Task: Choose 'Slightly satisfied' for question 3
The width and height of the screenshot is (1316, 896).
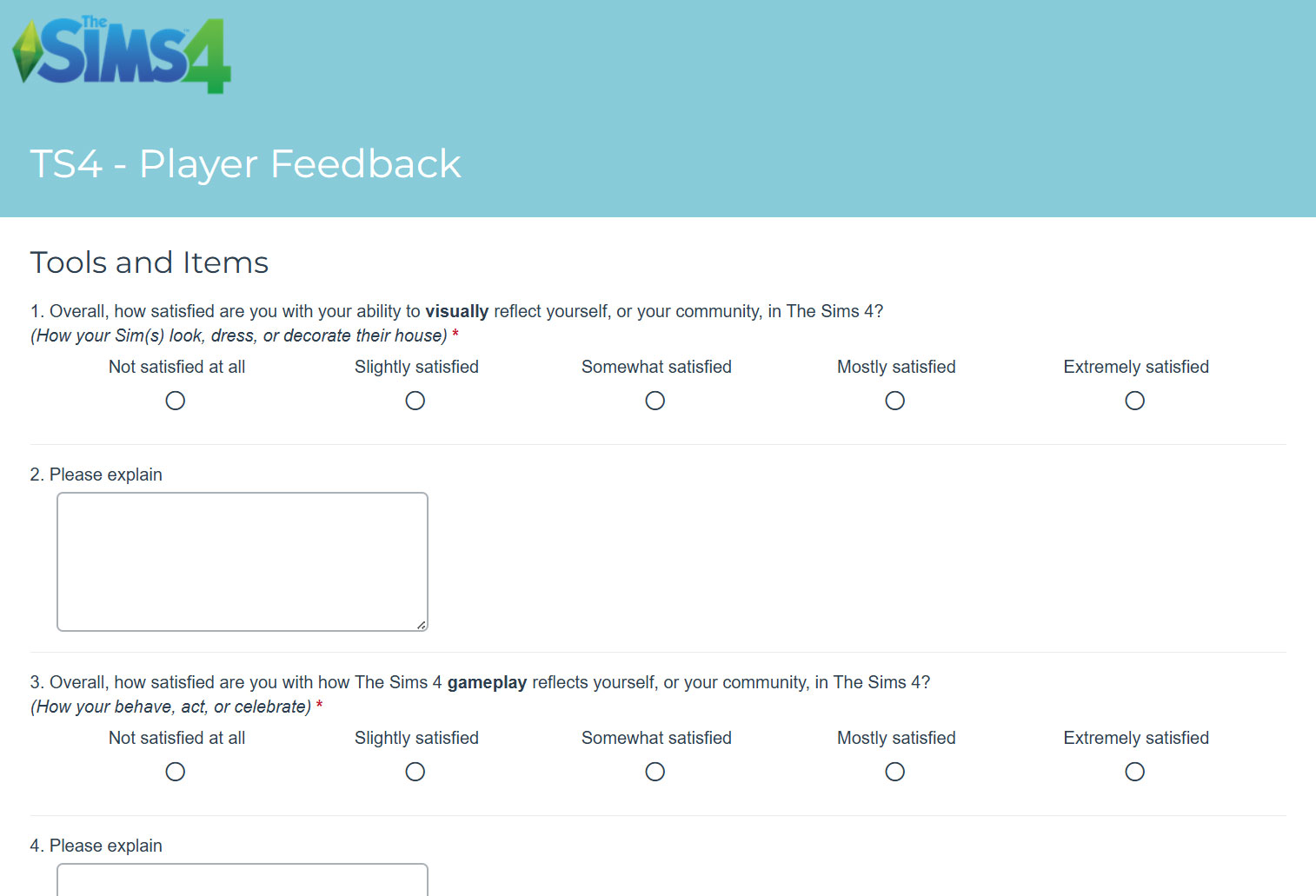Action: pos(415,772)
